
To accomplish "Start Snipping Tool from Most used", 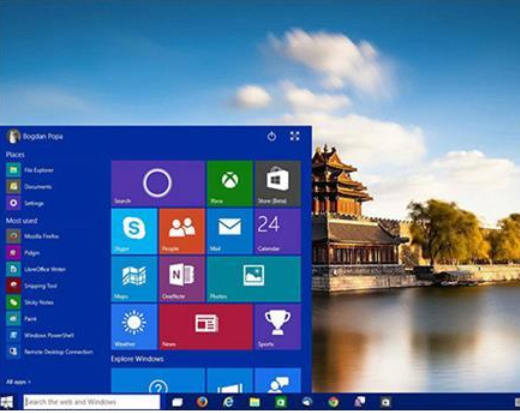I will pos(32,286).
